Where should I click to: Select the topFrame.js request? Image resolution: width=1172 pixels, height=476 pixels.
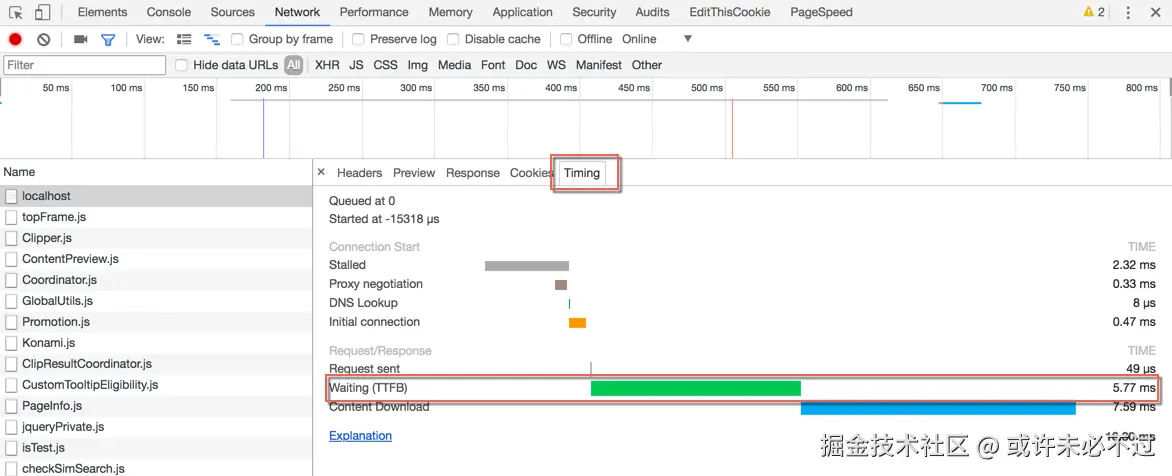coord(156,217)
